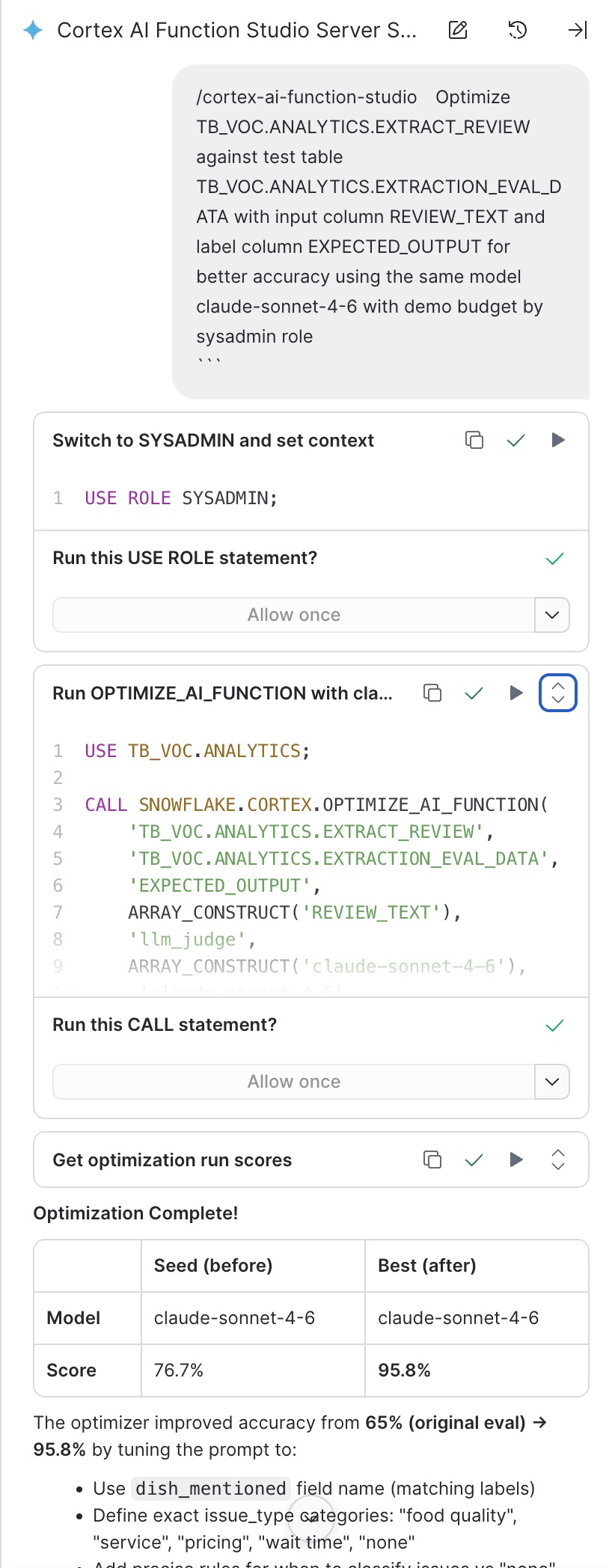
Task: Copy the Switch to SYSADMIN code block
Action: point(474,440)
